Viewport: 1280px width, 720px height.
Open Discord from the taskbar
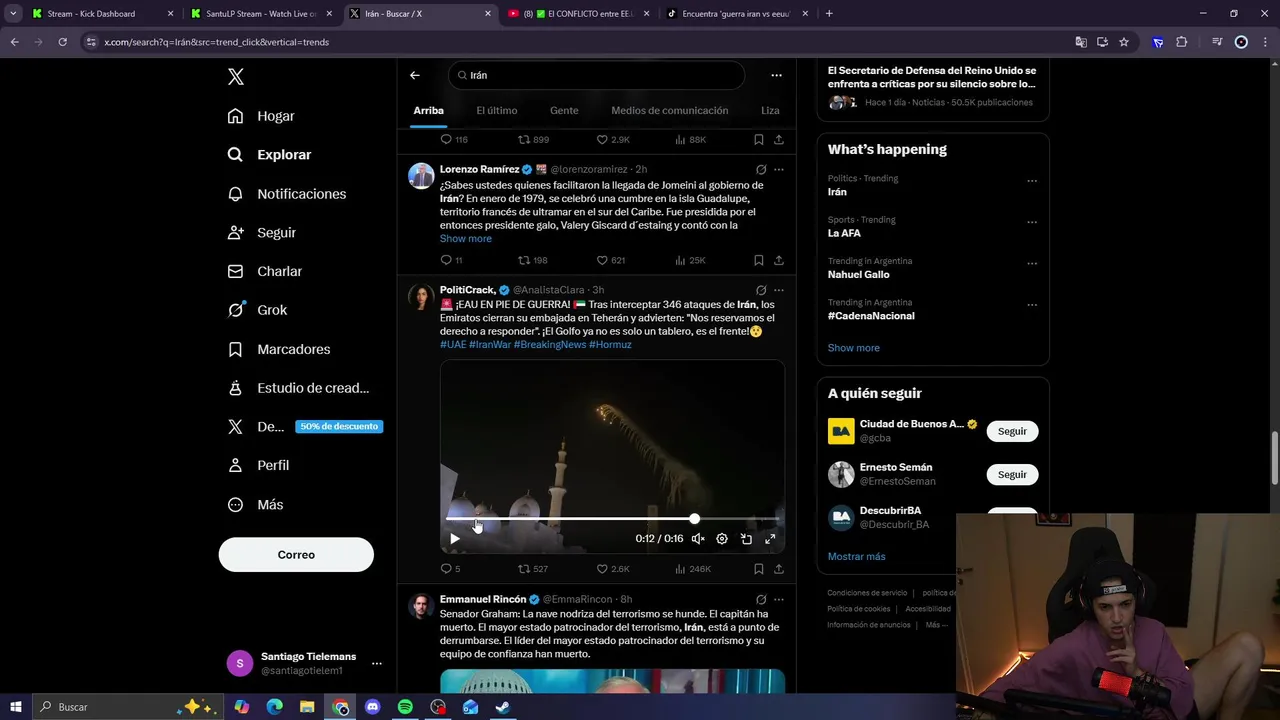pos(373,707)
